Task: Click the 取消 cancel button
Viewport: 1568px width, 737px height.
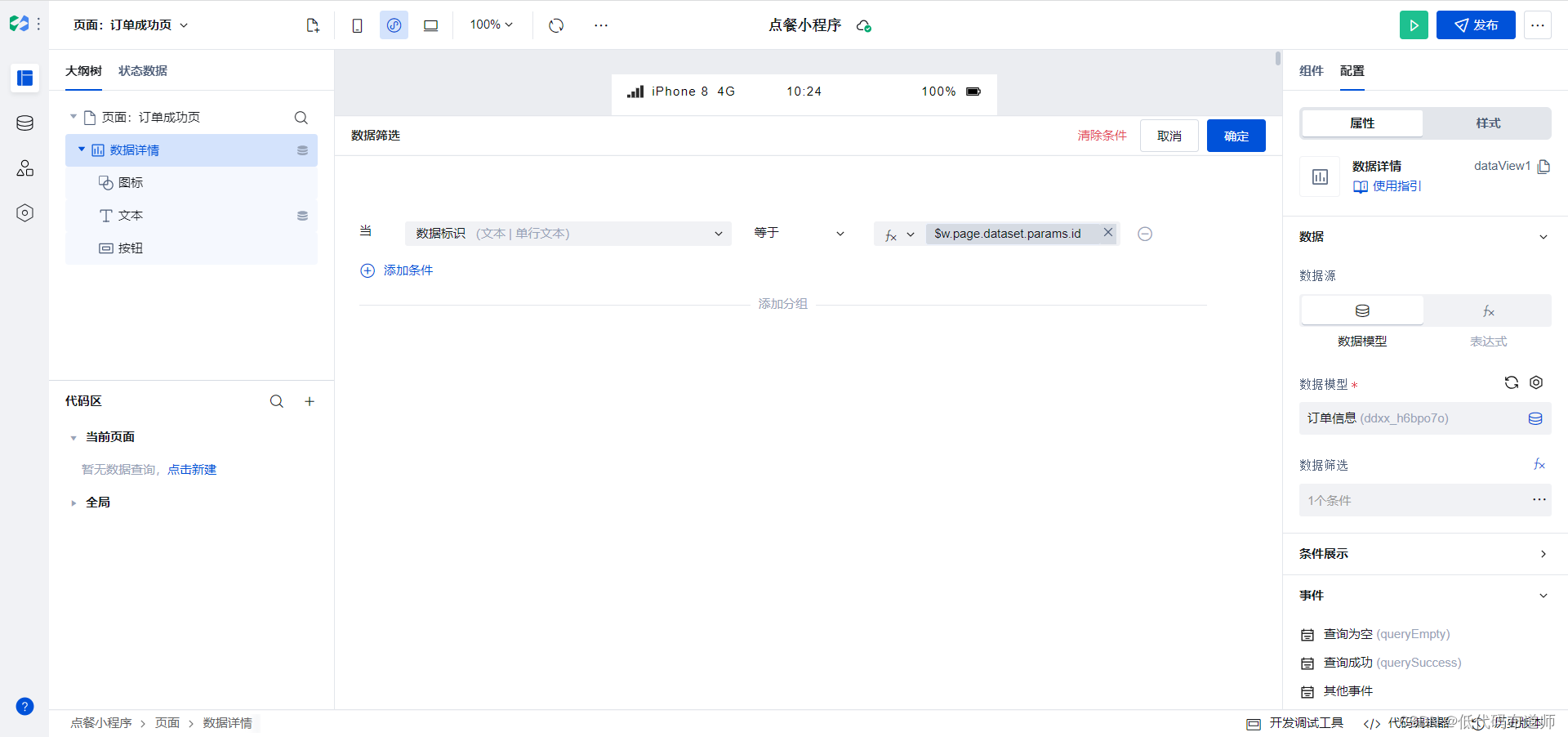Action: tap(1169, 136)
